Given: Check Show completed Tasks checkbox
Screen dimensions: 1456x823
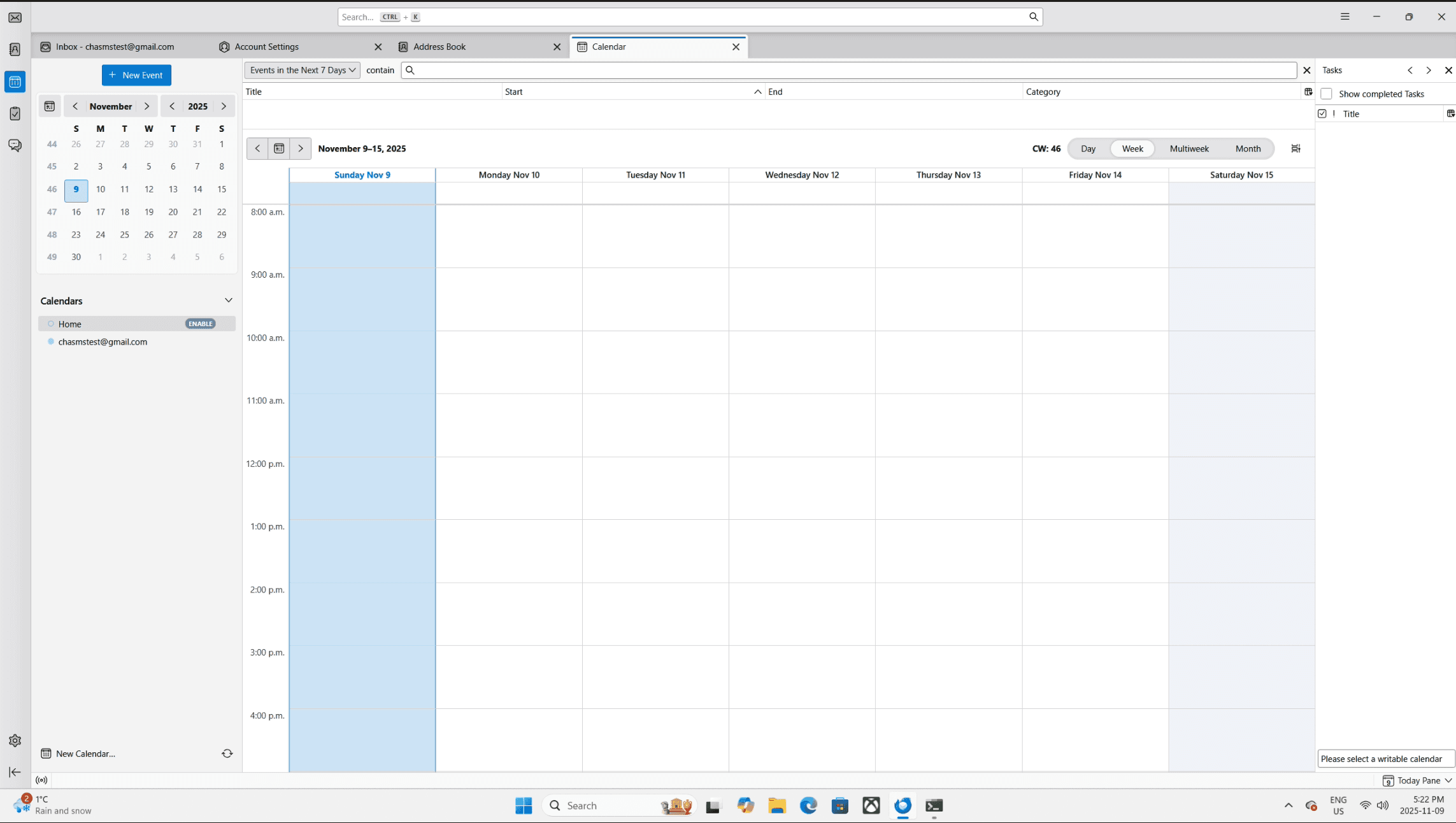Looking at the screenshot, I should point(1326,94).
